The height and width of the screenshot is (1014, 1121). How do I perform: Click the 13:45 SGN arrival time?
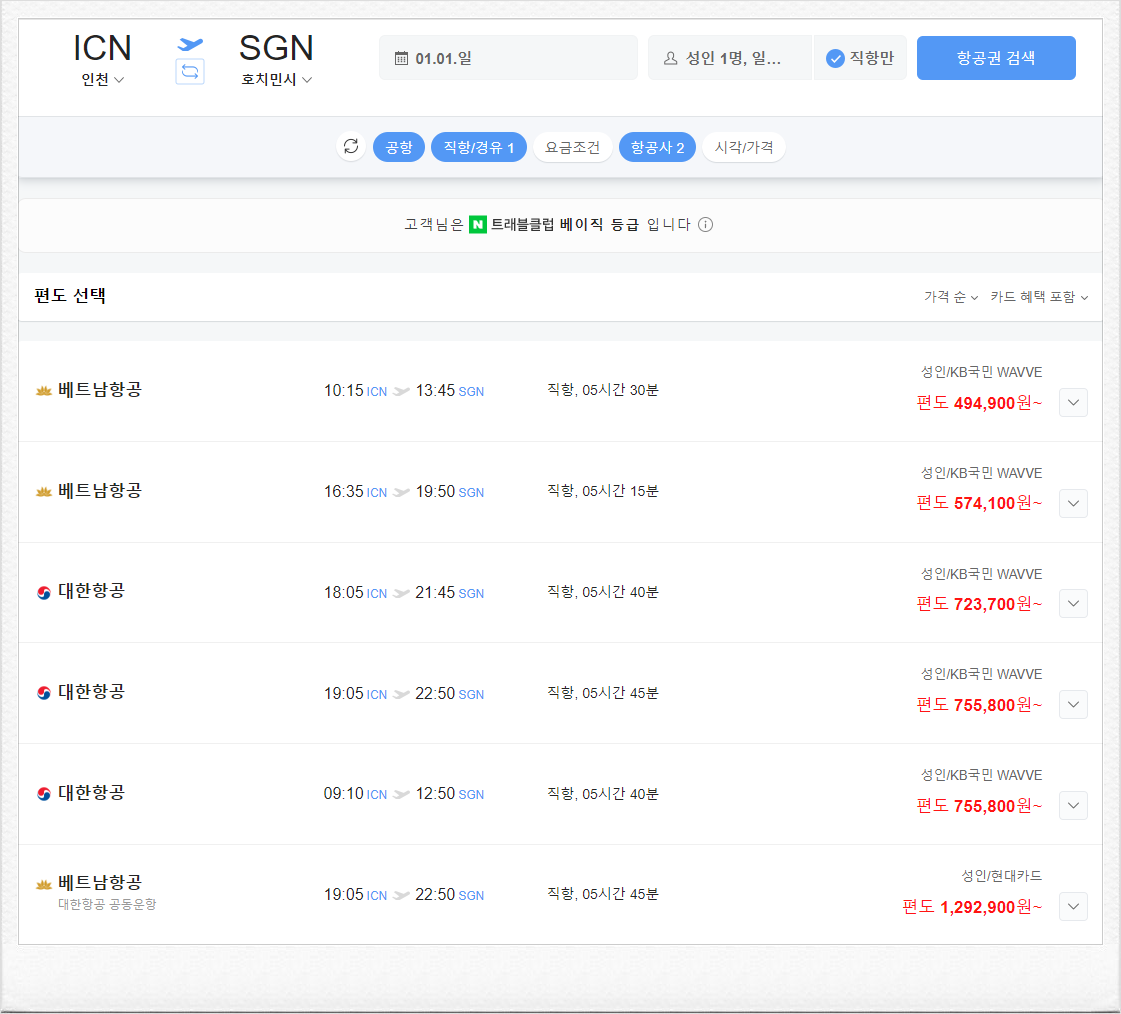450,390
